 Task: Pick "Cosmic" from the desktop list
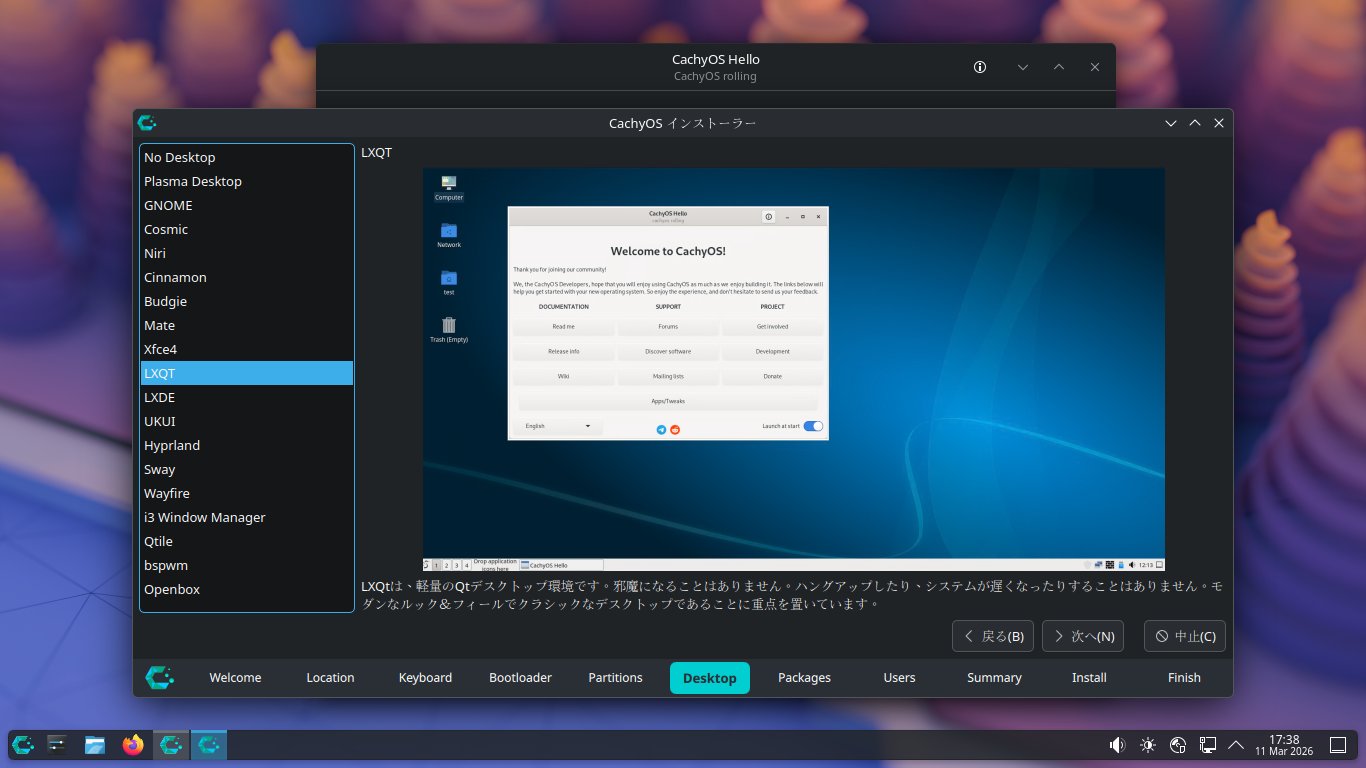(247, 229)
